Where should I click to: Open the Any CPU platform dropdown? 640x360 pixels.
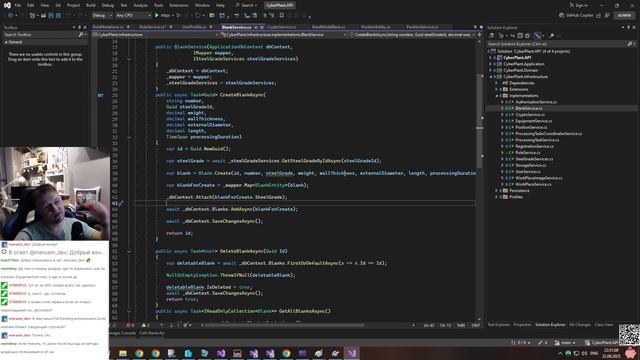pos(133,16)
